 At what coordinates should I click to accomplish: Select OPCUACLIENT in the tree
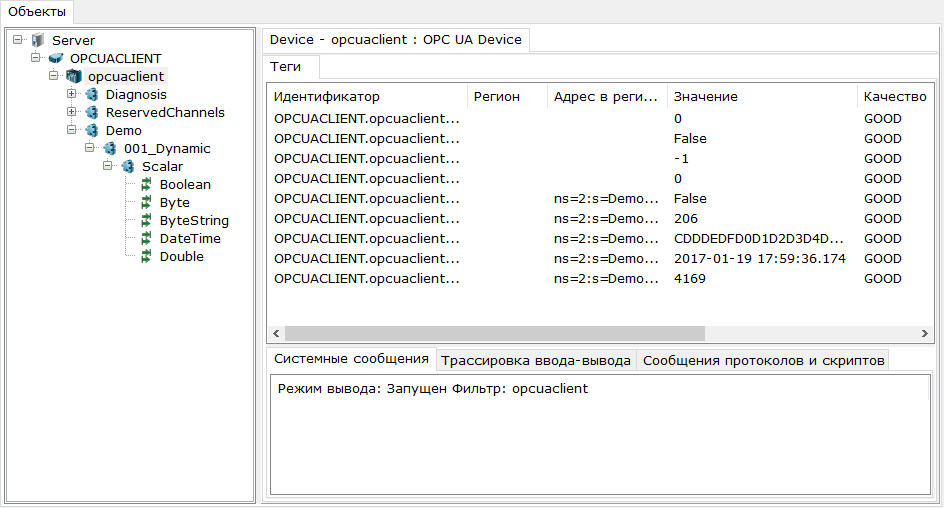pyautogui.click(x=116, y=58)
